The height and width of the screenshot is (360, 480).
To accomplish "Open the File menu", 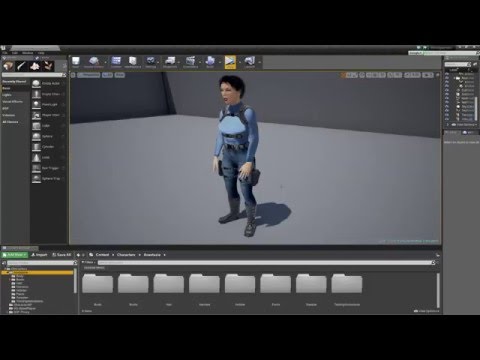I will pos(5,53).
